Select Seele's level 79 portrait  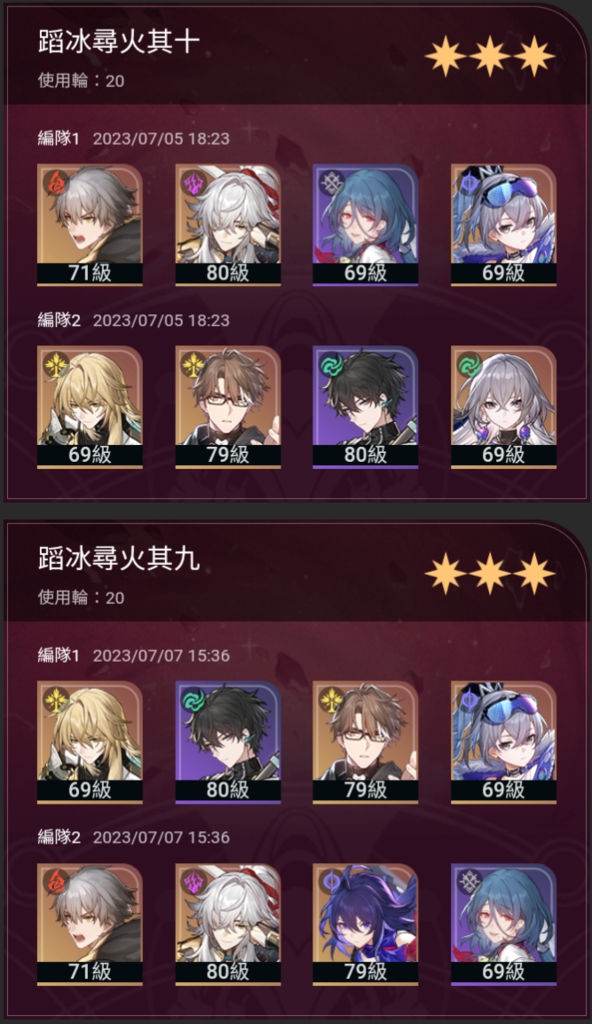click(365, 924)
